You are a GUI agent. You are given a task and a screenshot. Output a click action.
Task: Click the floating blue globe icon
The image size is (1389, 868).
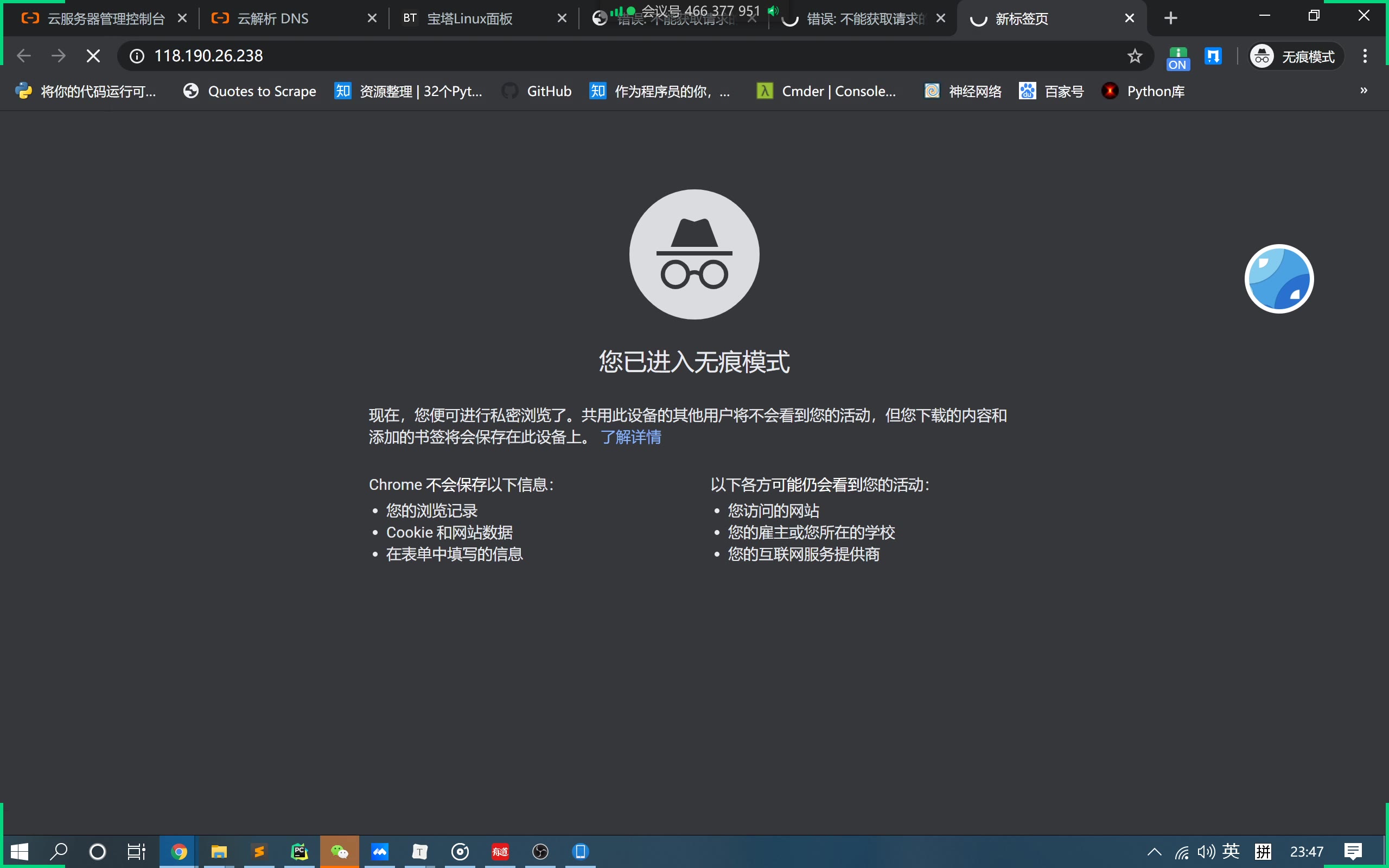click(1279, 279)
